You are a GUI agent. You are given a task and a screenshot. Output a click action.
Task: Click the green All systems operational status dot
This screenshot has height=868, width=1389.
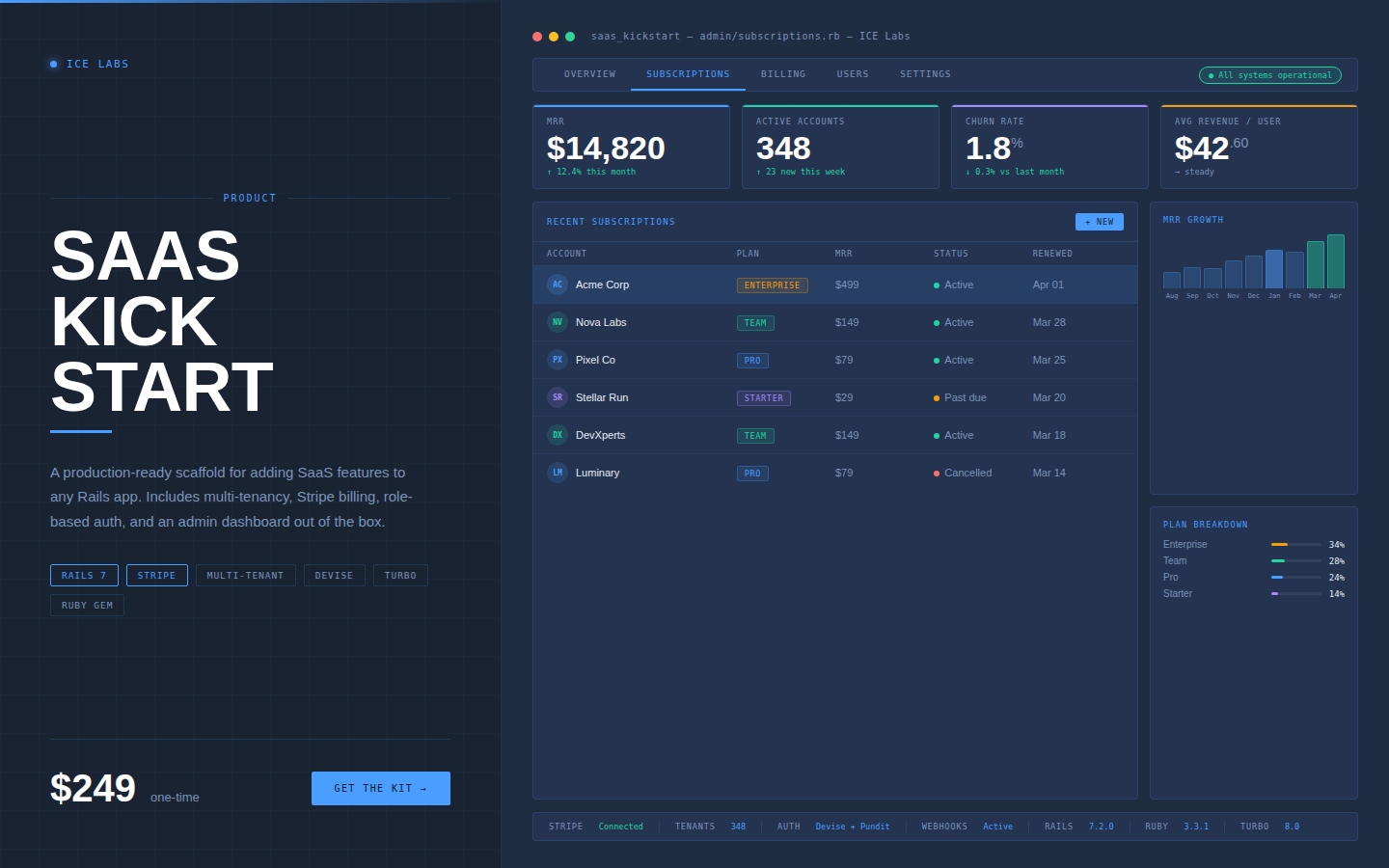[1212, 74]
